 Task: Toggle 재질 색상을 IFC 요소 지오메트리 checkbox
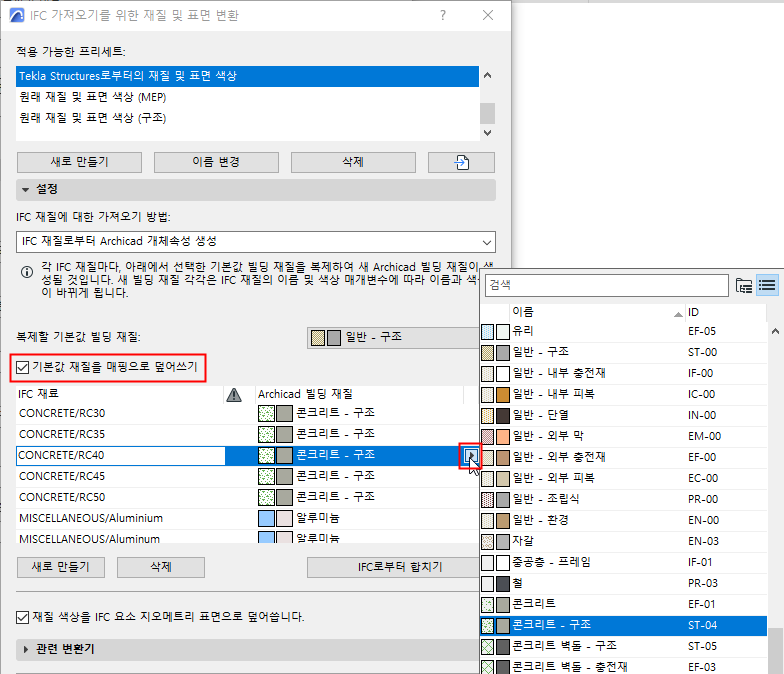click(x=22, y=618)
